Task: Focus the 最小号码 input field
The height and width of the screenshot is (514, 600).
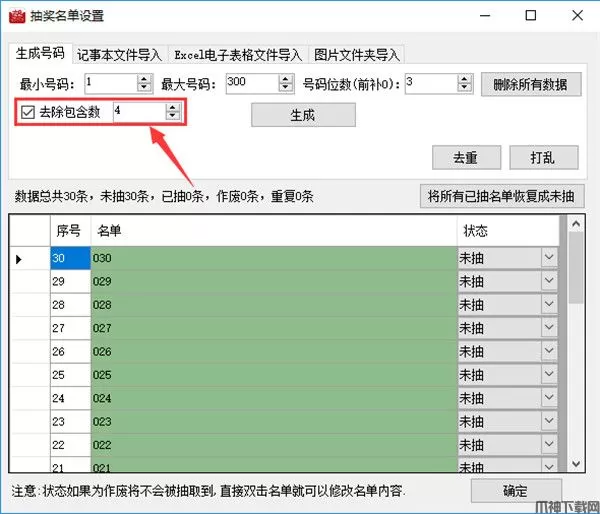Action: [111, 83]
